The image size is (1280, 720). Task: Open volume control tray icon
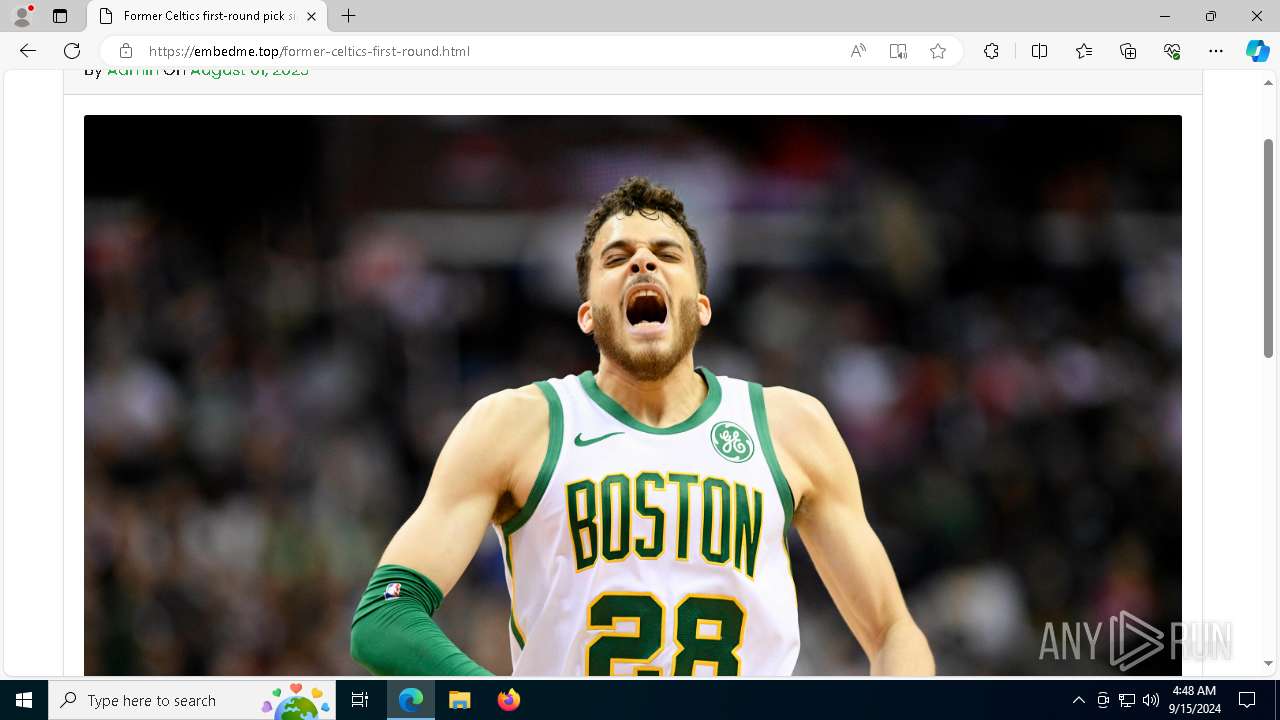1151,700
